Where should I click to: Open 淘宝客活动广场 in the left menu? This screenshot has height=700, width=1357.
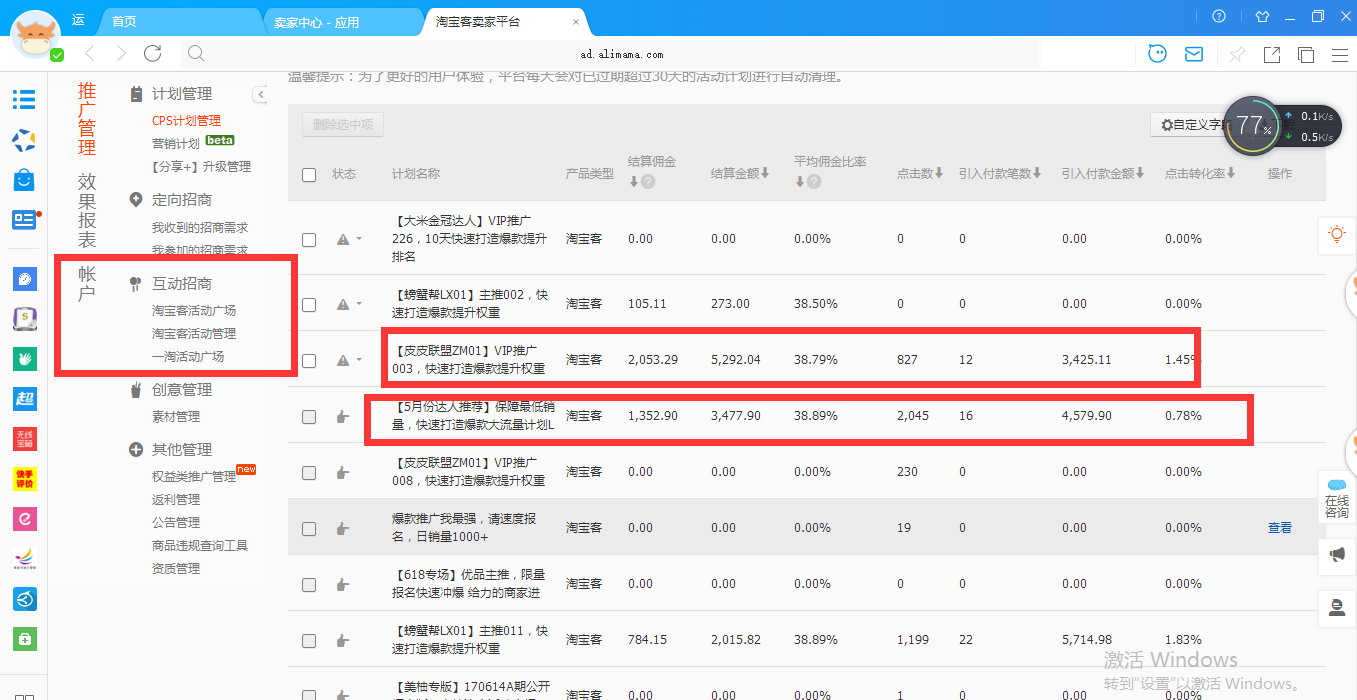point(194,311)
